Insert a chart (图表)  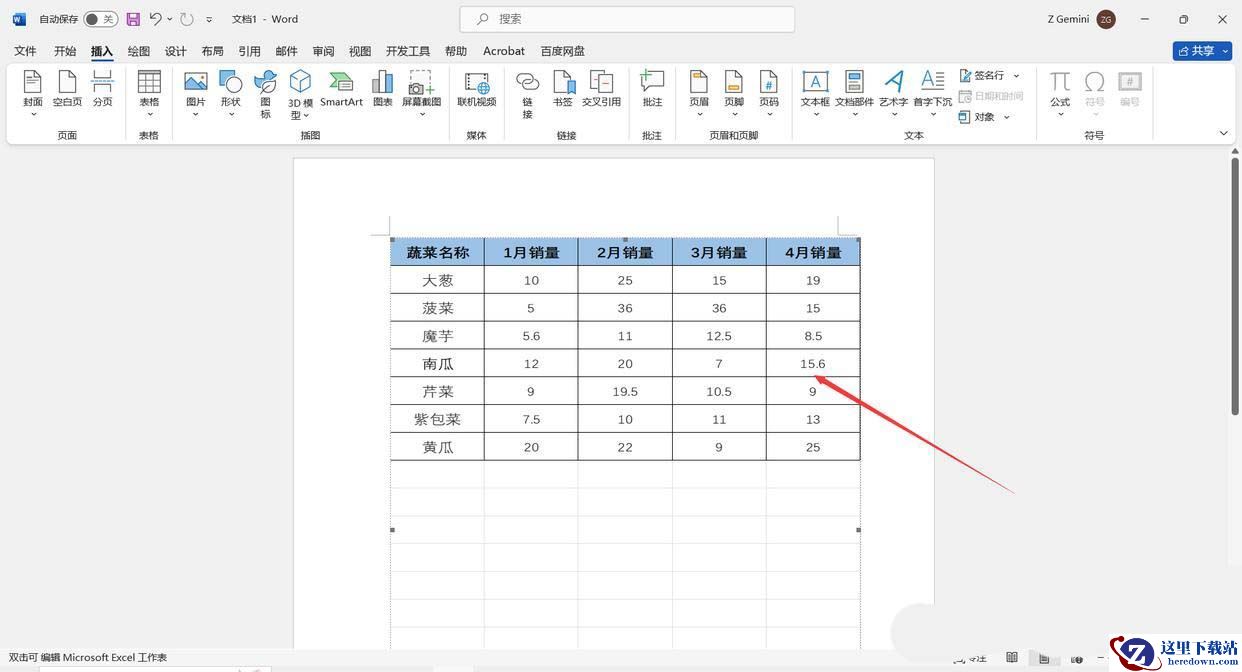coord(382,89)
